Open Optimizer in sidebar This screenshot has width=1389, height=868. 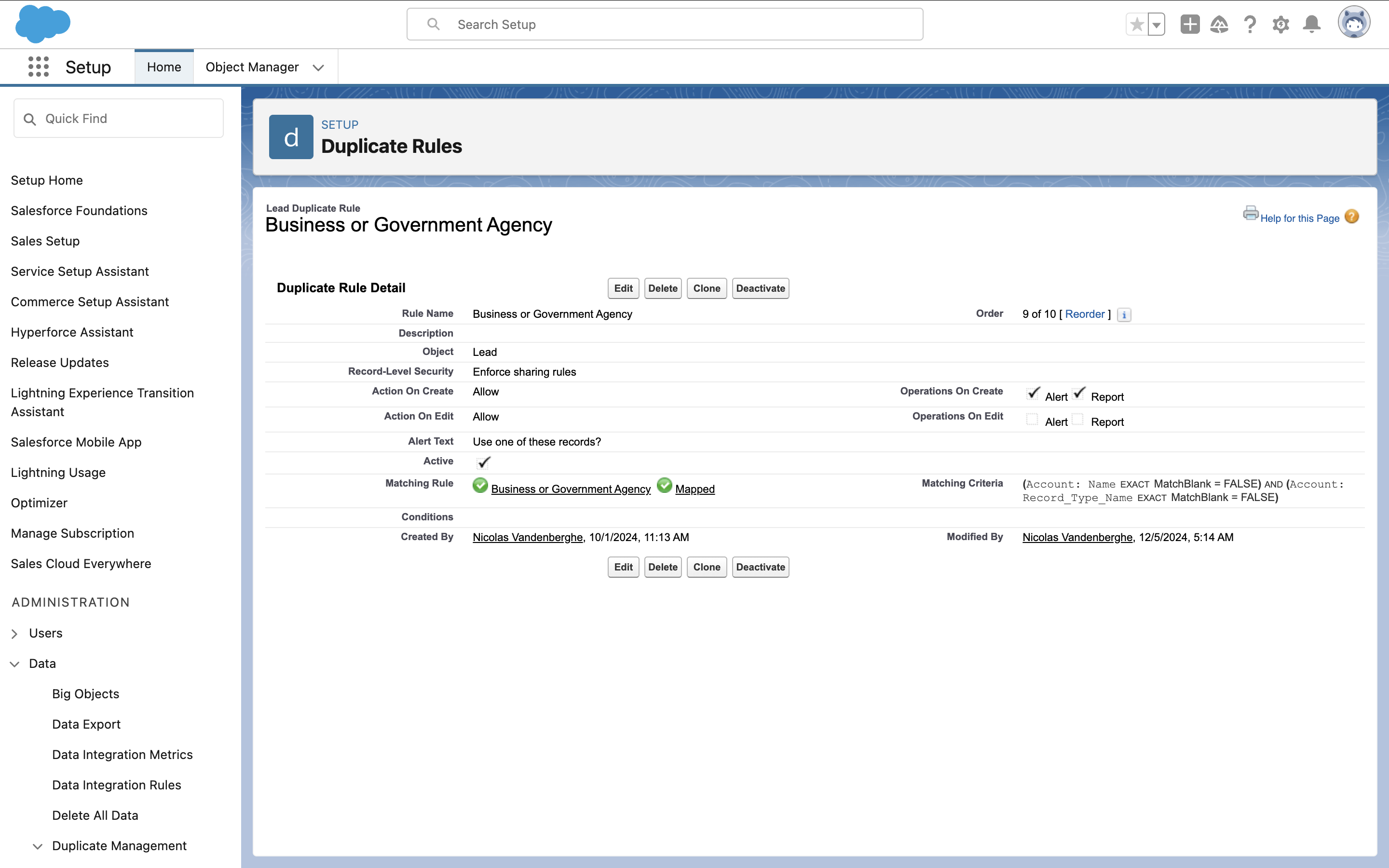click(x=39, y=503)
